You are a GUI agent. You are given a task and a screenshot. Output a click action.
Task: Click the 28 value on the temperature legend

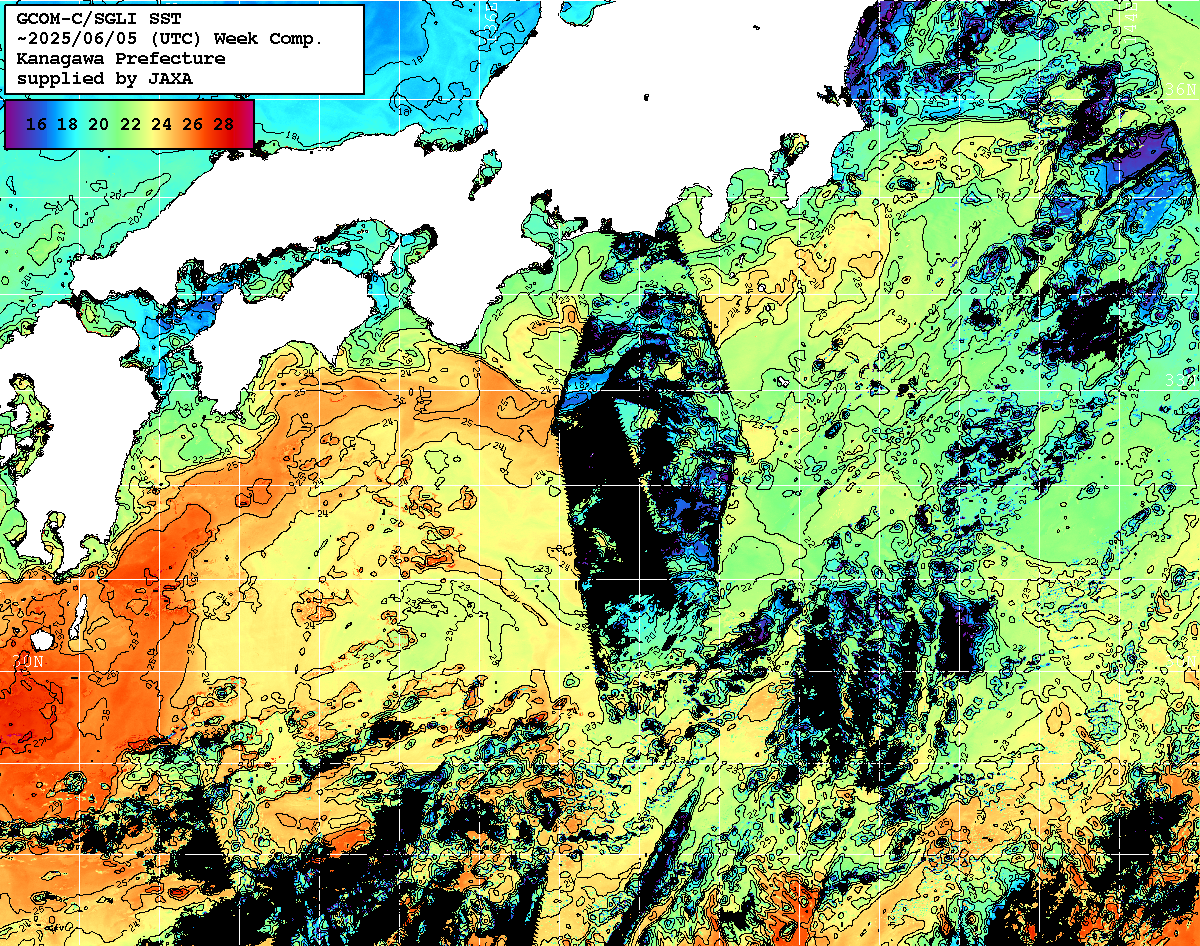tap(224, 124)
